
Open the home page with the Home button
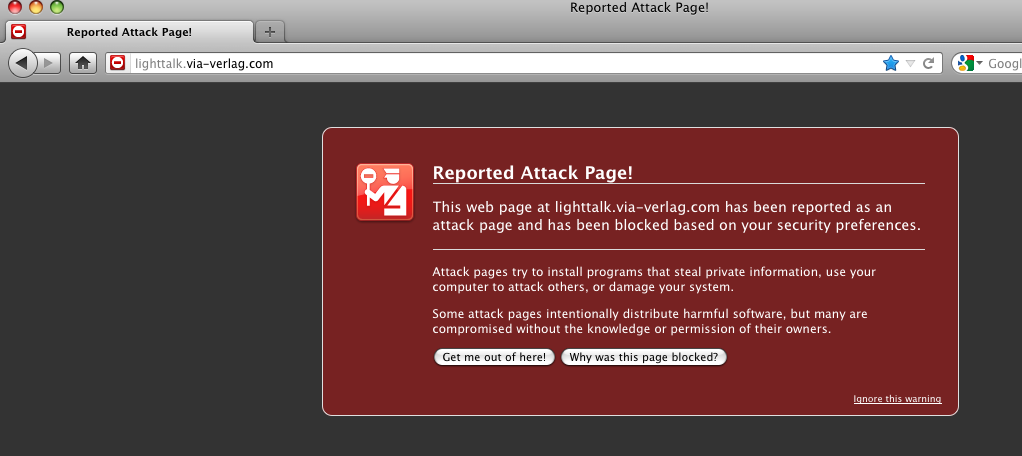pos(83,63)
